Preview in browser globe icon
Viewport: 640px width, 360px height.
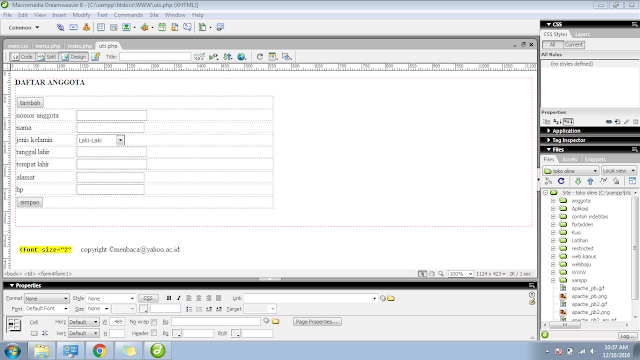242,57
